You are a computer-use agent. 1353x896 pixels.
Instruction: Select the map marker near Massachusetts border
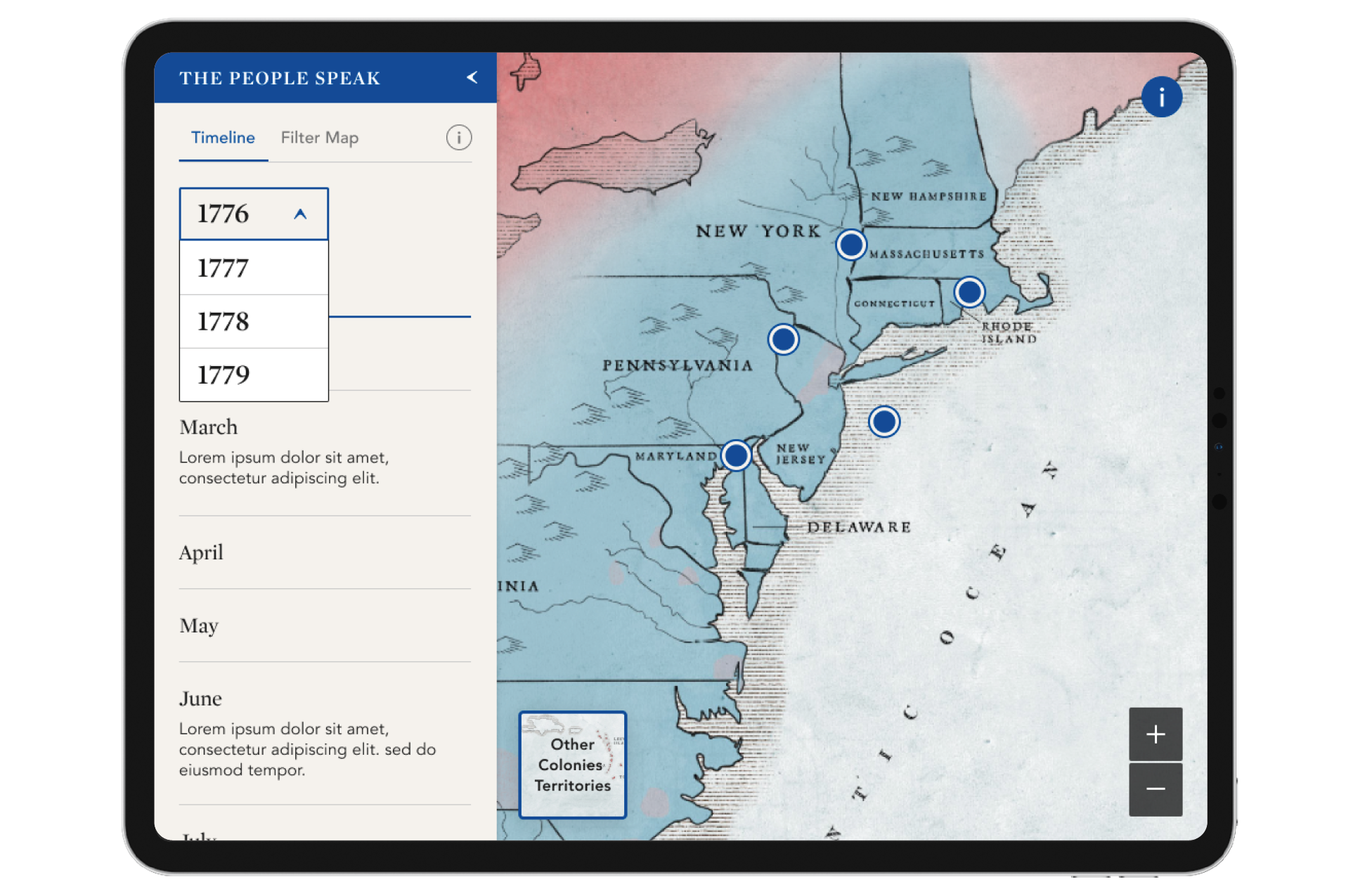tap(850, 245)
